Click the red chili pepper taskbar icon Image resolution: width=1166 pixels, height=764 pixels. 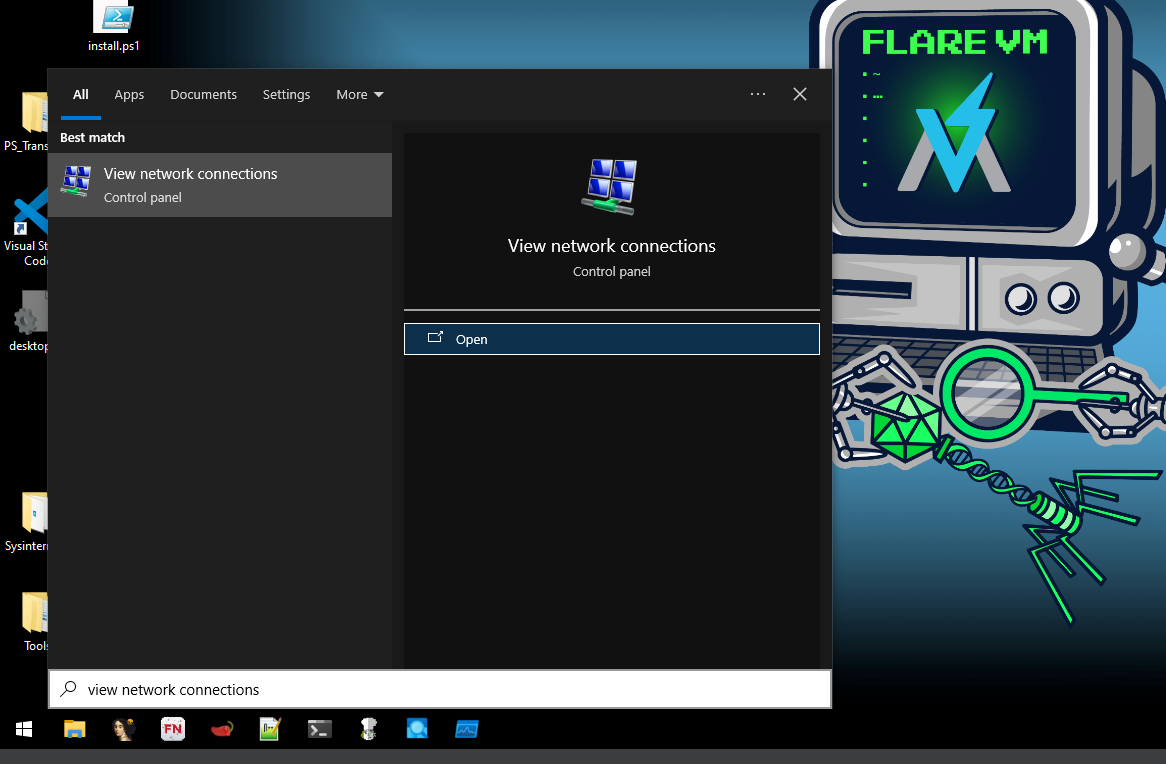[x=222, y=729]
